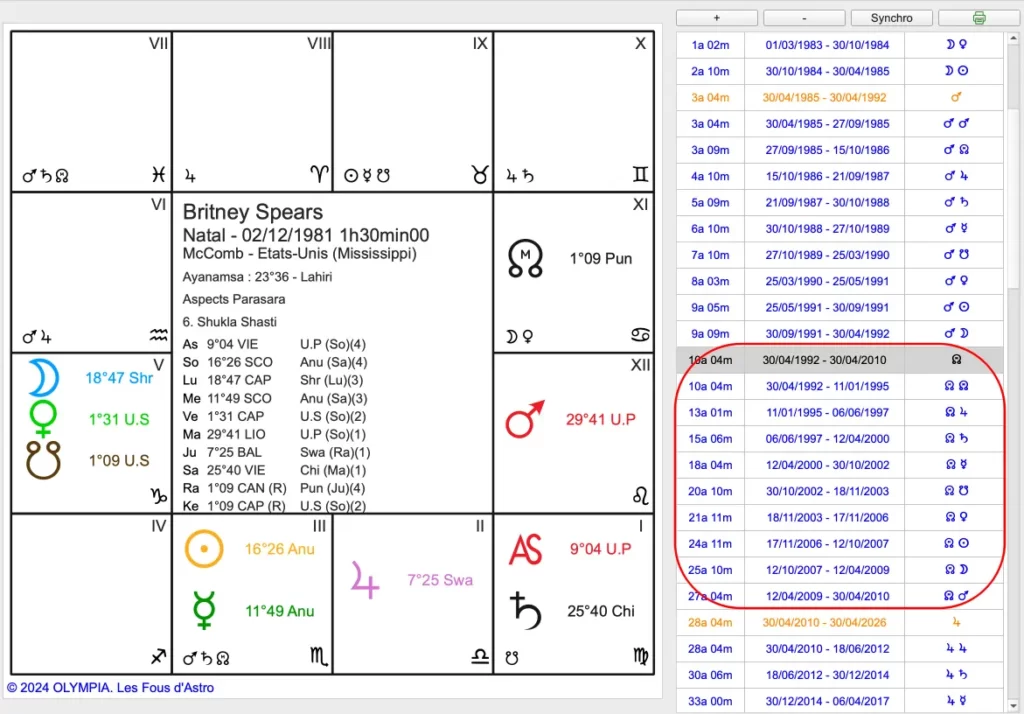Select the period 12/04/2009 - 30/04/2010
Screen dimensions: 1024x714
(840, 596)
